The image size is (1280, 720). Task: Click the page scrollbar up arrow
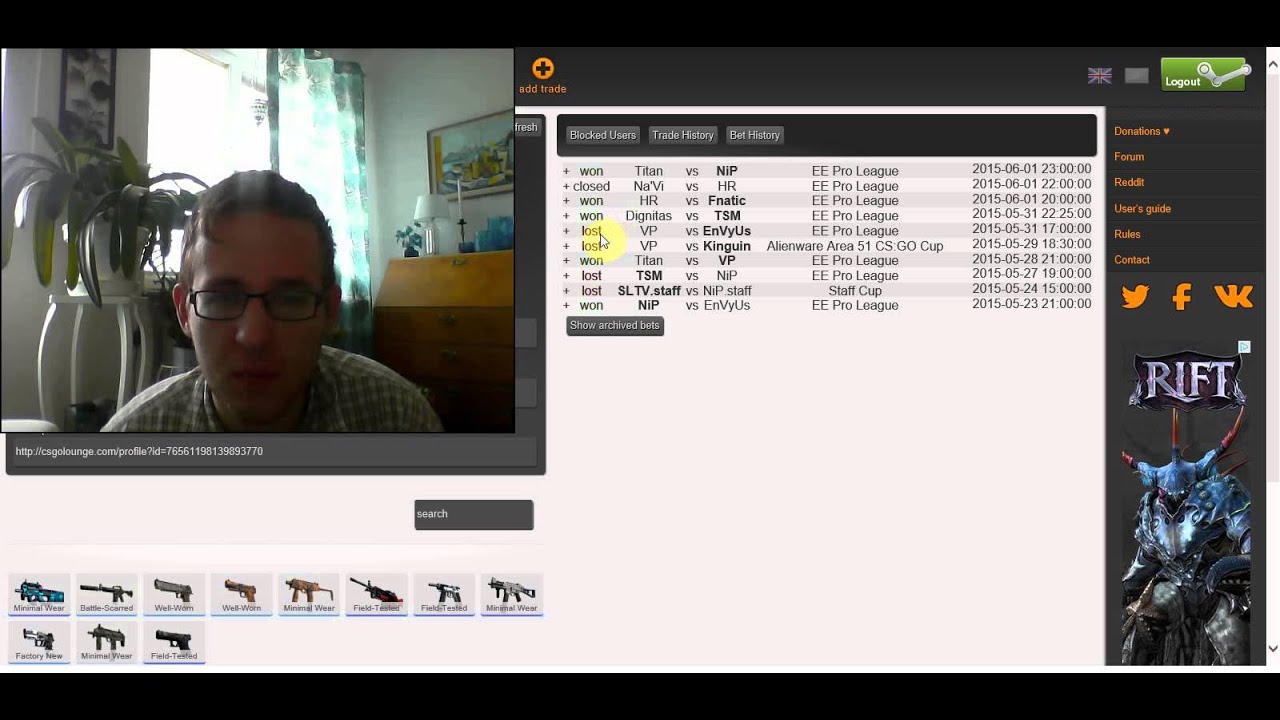1272,65
